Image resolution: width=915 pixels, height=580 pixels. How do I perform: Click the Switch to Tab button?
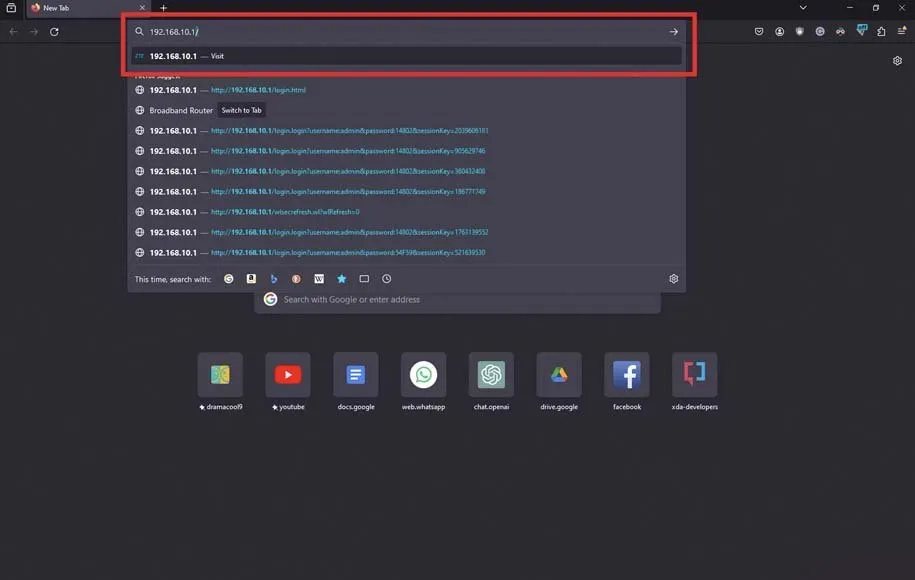(x=241, y=110)
